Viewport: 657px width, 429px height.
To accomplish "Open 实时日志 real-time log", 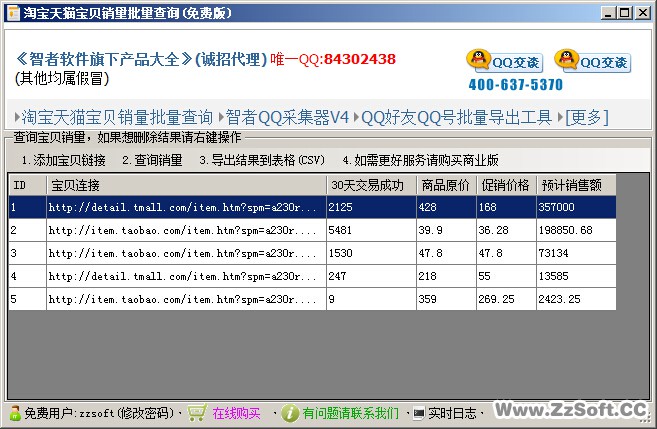I will (452, 413).
